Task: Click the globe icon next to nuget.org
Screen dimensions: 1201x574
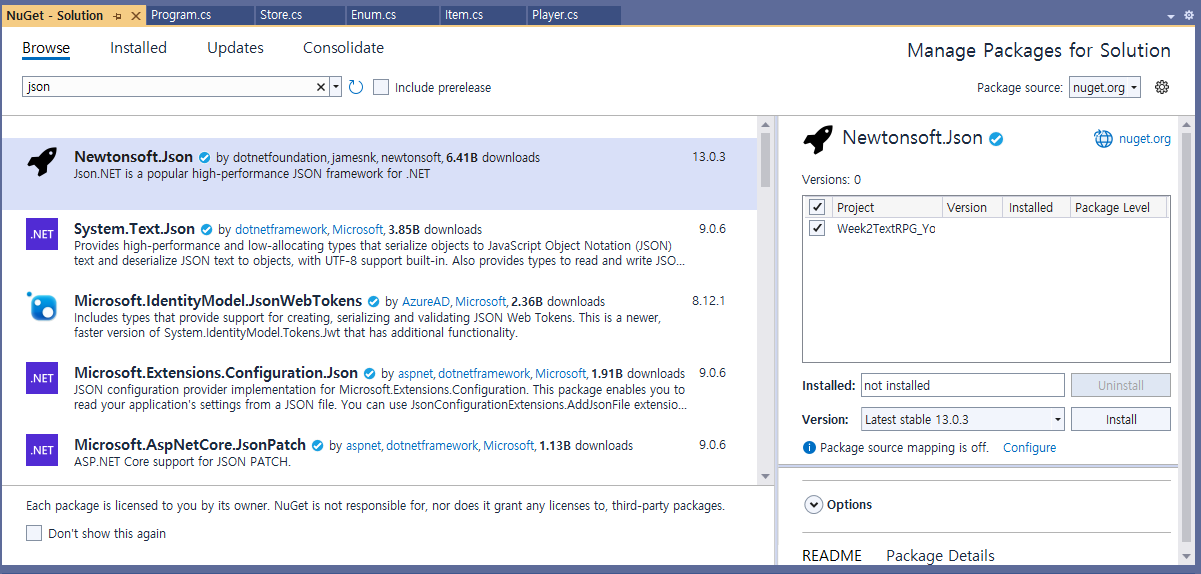Action: 1103,139
